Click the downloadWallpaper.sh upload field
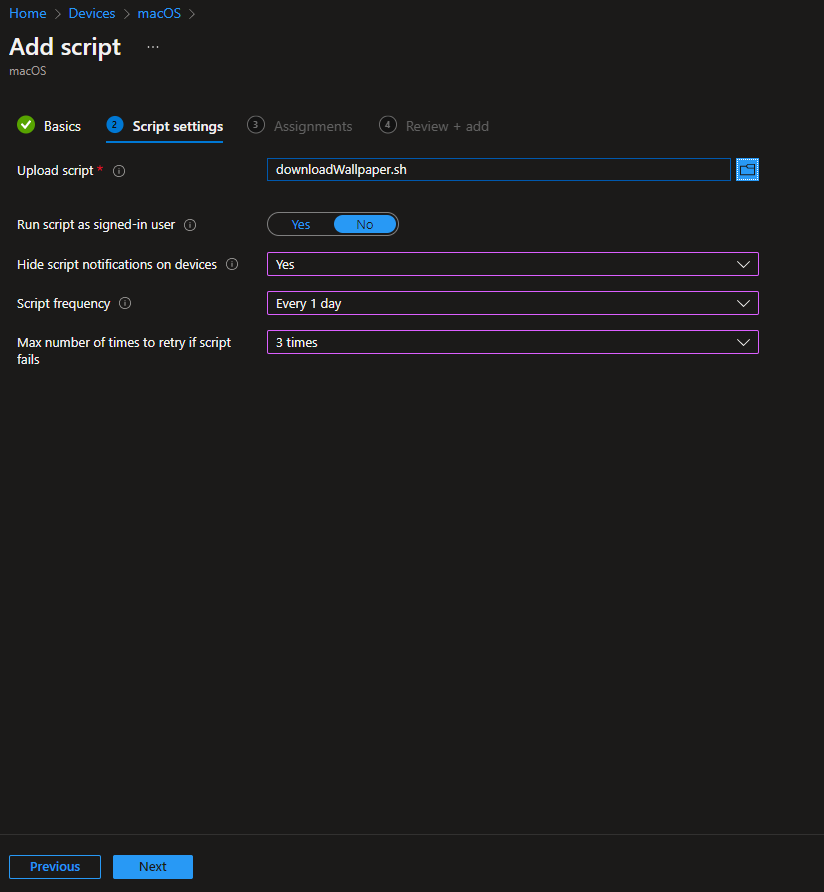824x892 pixels. tap(498, 170)
